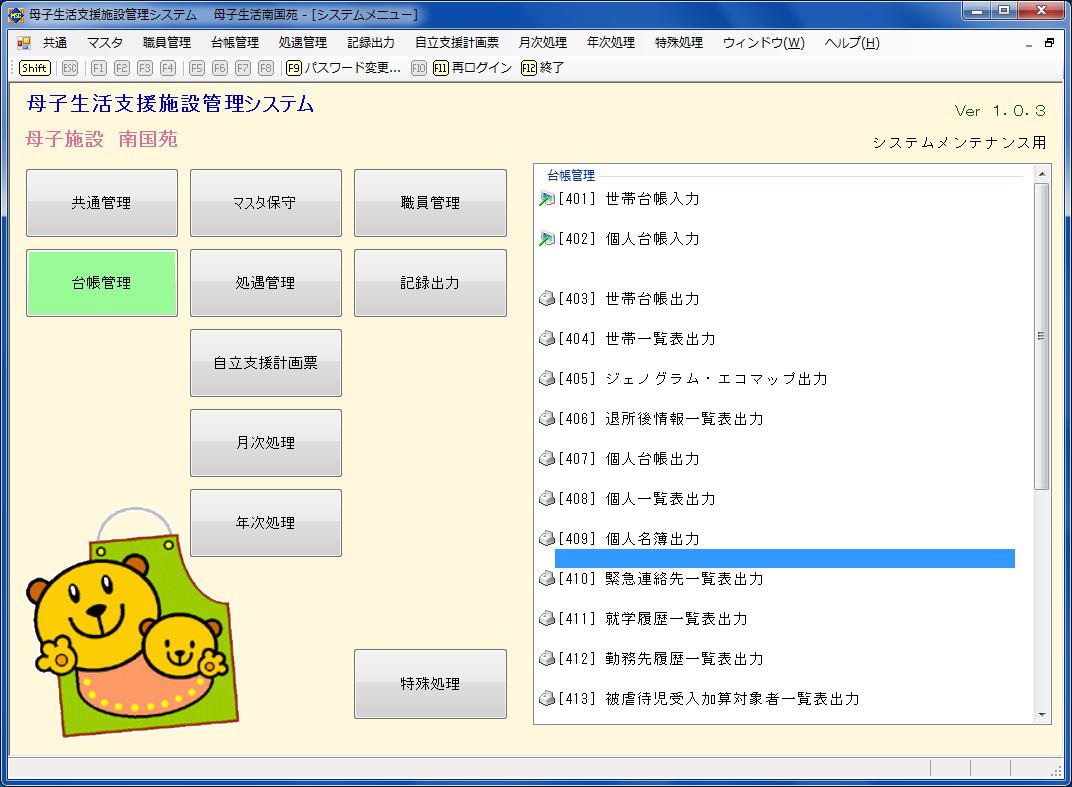The image size is (1072, 787).
Task: Click the system menu icon left of 共通
Action: (24, 43)
